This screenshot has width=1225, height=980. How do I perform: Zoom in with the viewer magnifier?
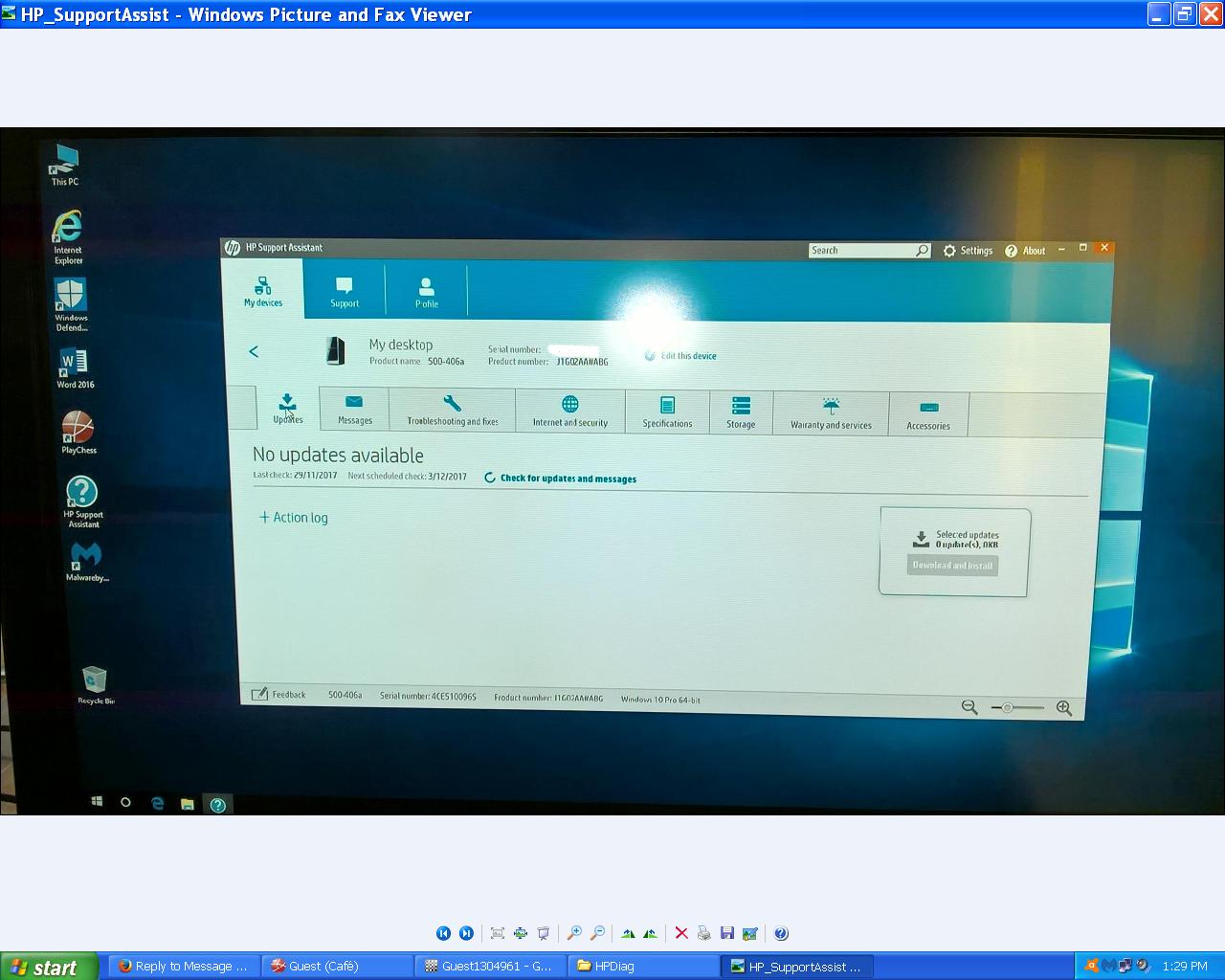coord(574,933)
